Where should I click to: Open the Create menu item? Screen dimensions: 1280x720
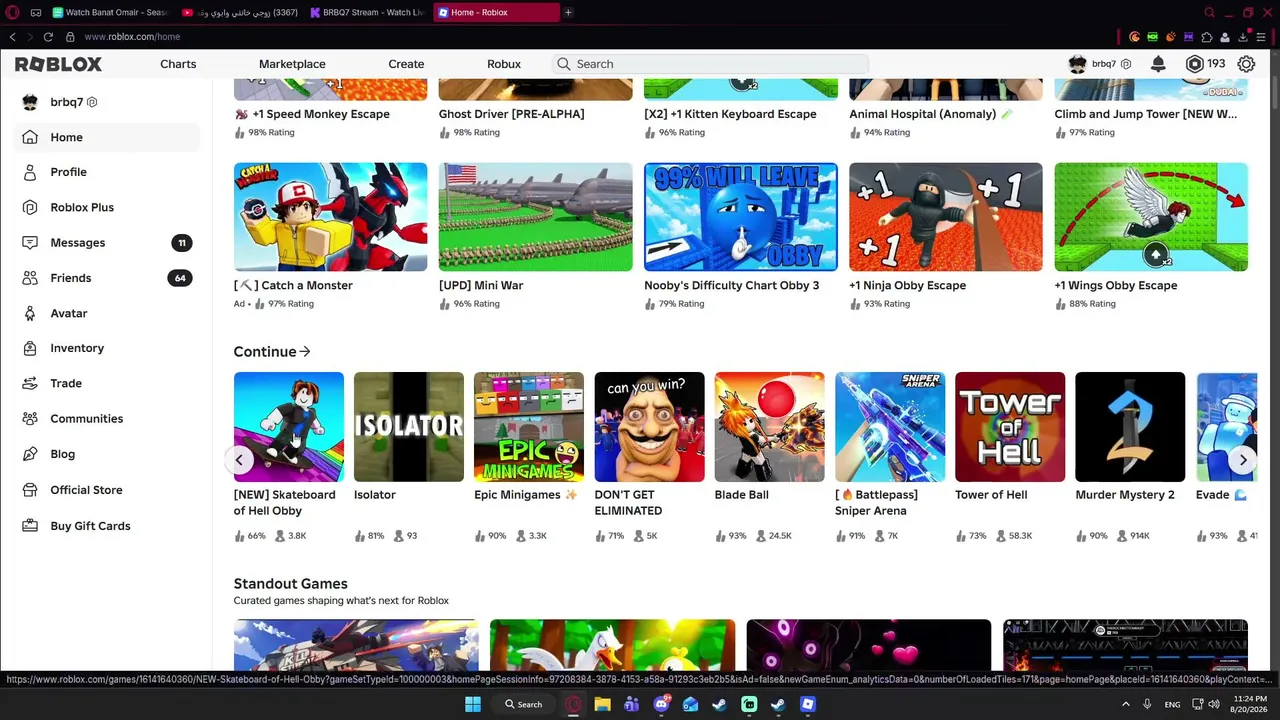tap(406, 64)
